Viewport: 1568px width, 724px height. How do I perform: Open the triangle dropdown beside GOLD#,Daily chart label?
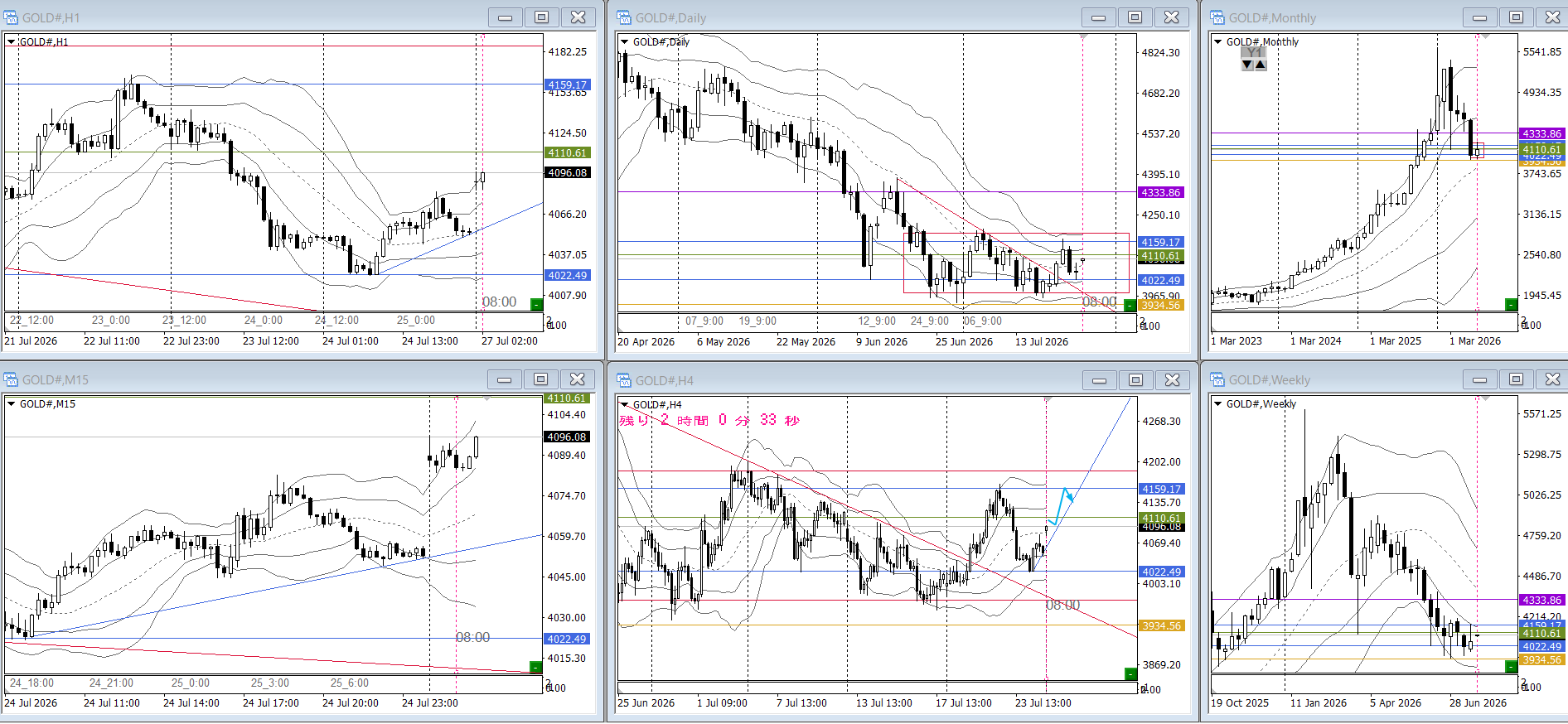624,41
